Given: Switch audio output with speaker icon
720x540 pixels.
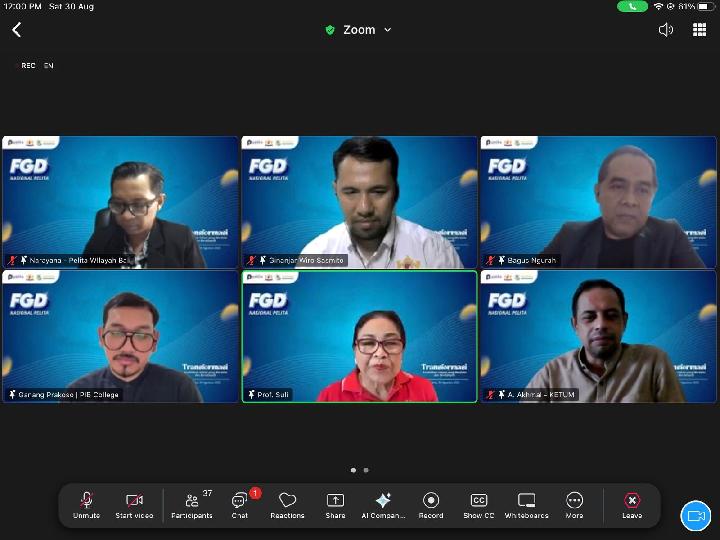Looking at the screenshot, I should [665, 30].
